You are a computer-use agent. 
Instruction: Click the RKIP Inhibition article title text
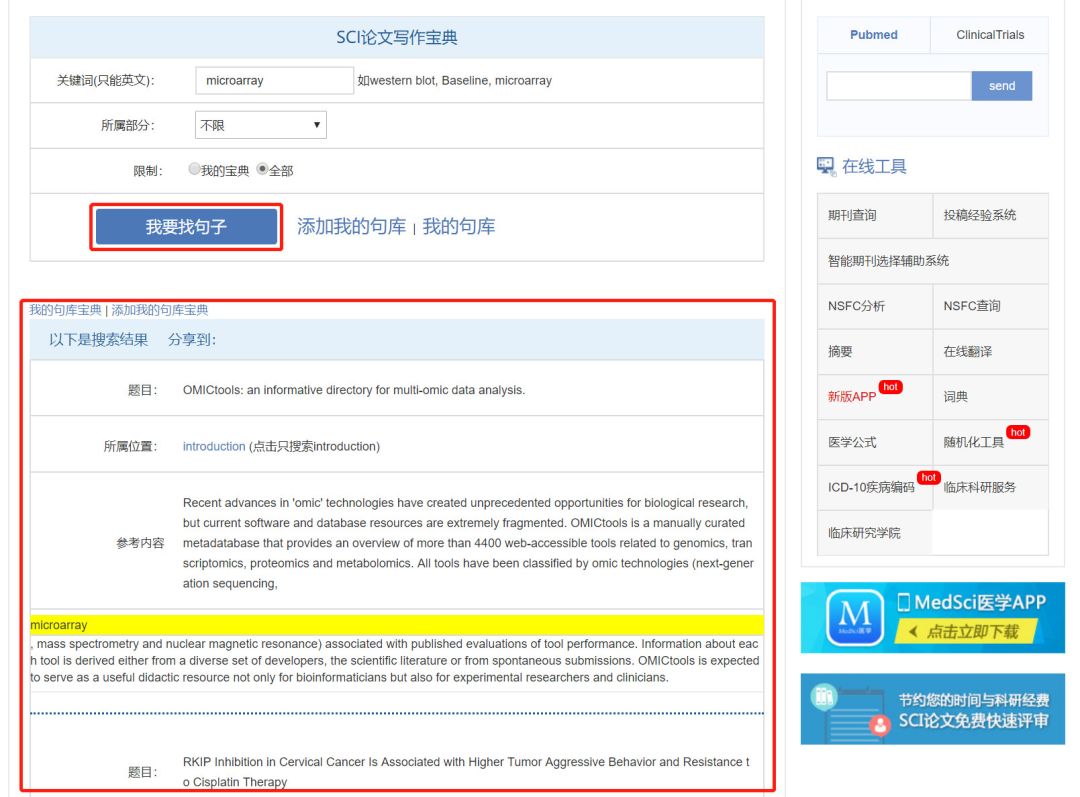(466, 772)
